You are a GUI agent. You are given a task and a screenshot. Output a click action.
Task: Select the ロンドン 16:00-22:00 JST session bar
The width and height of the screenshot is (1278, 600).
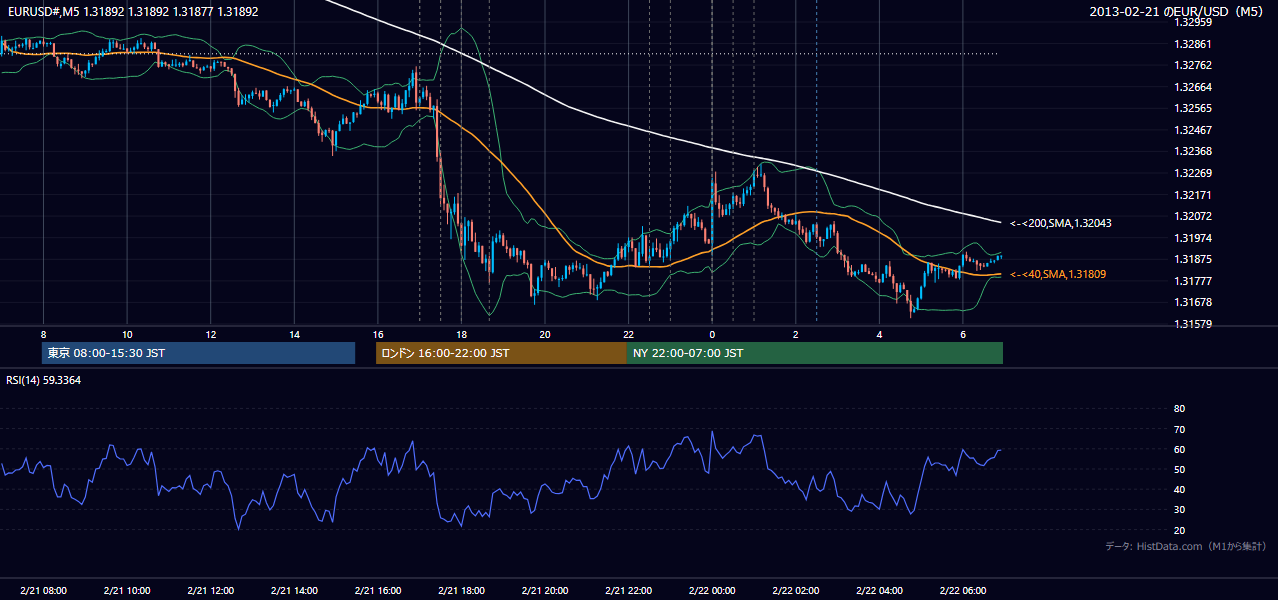coord(501,353)
